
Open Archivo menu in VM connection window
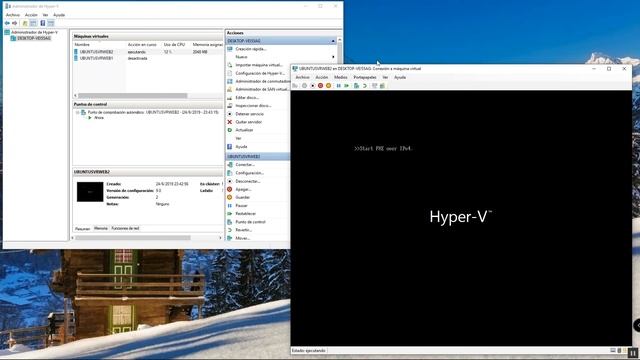tap(302, 77)
